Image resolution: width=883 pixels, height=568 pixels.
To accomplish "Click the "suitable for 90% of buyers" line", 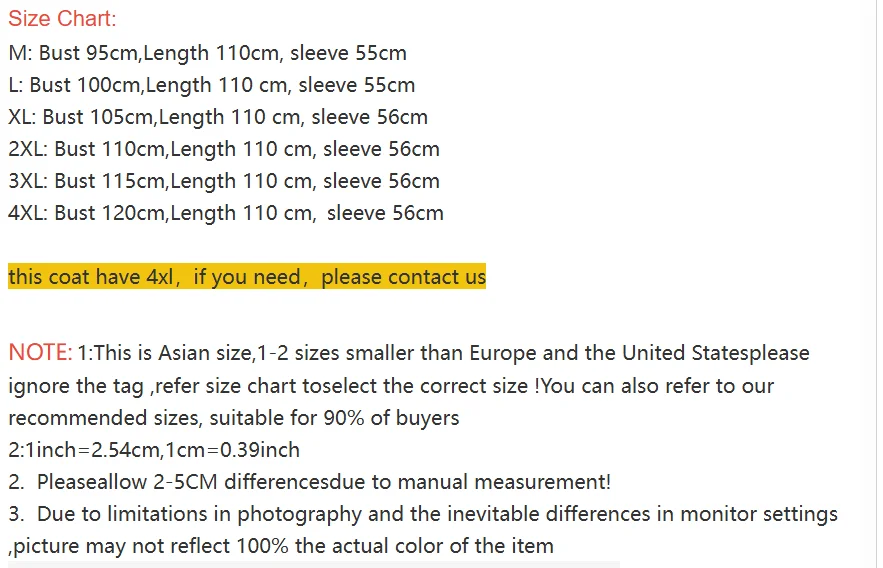I will click(233, 417).
